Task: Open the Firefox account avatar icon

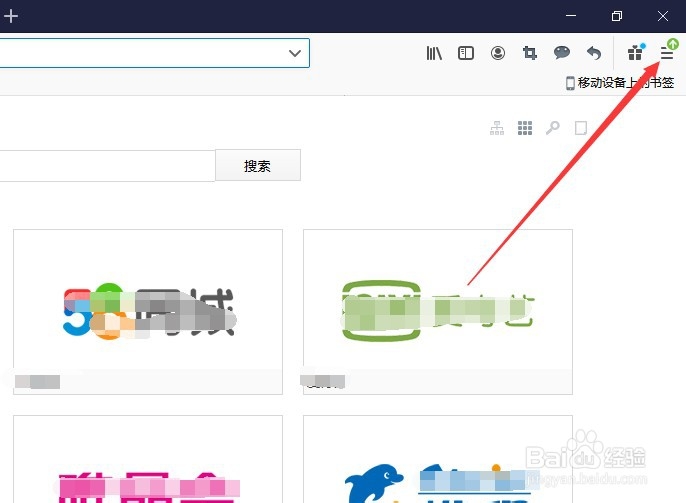Action: pyautogui.click(x=497, y=53)
